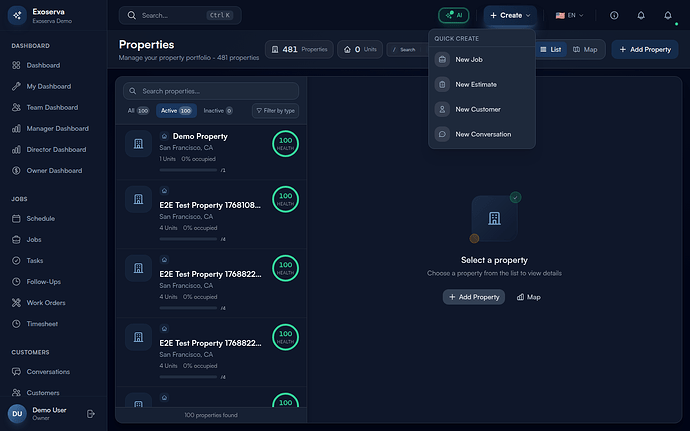This screenshot has height=431, width=690.
Task: Click the Demo Property building icon
Action: pyautogui.click(x=138, y=143)
